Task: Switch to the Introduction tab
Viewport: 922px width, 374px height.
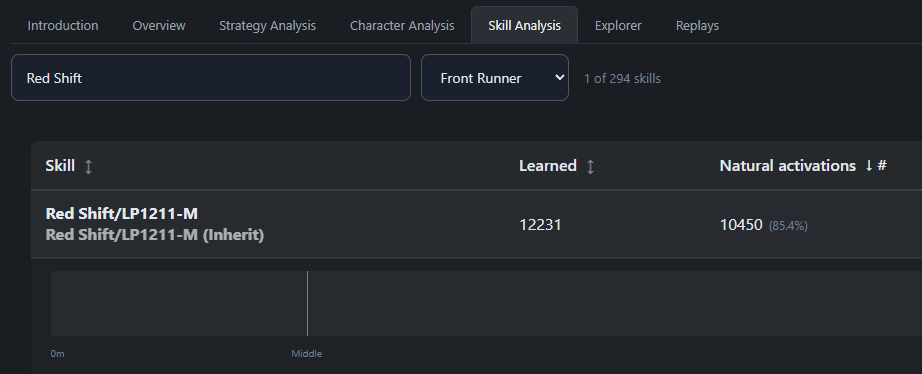Action: 63,26
